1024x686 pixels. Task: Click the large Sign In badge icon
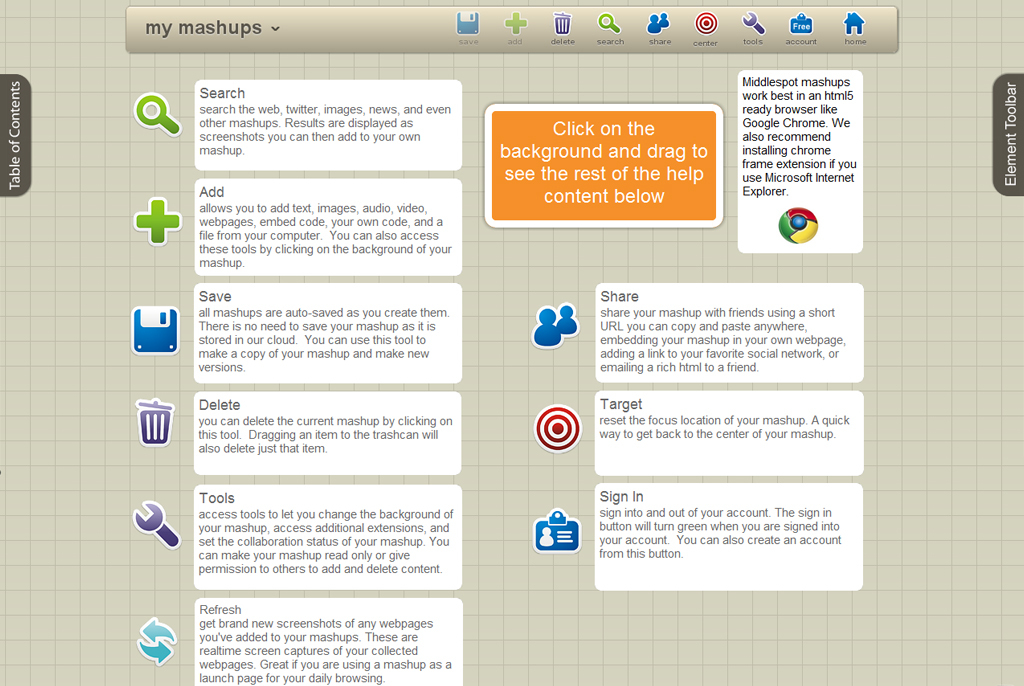557,532
